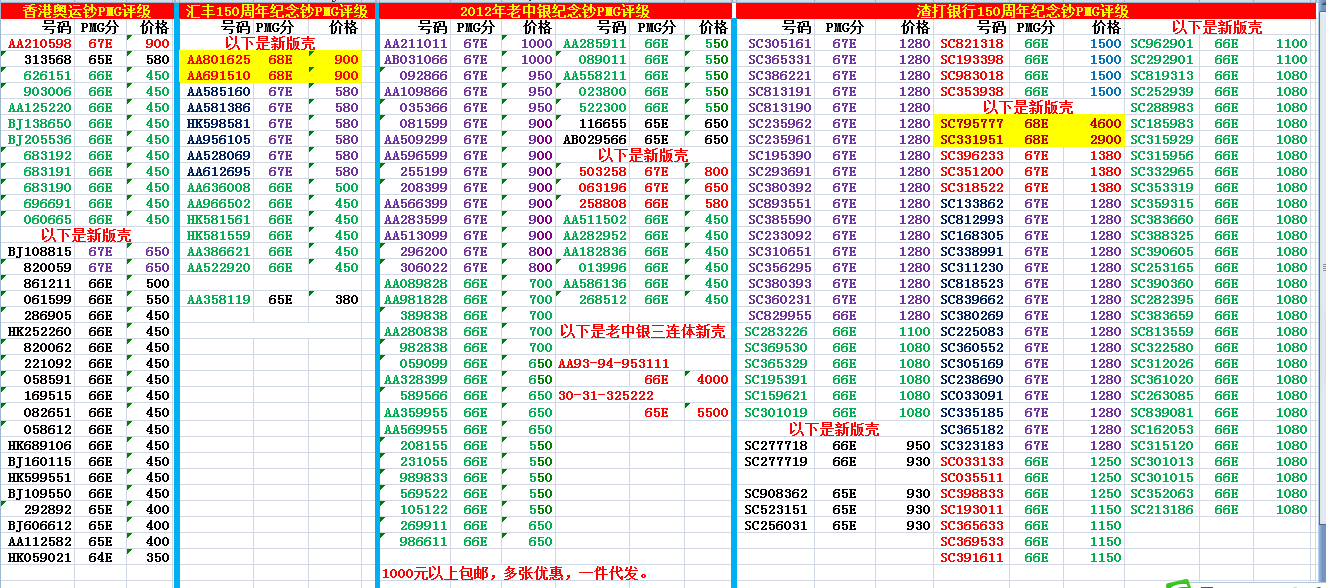
Task: Select serial number SC353938
Action: pyautogui.click(x=972, y=92)
